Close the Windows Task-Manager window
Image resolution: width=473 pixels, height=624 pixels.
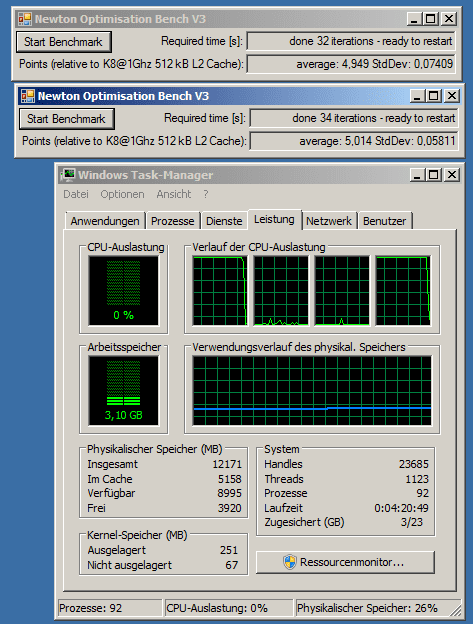click(x=452, y=175)
